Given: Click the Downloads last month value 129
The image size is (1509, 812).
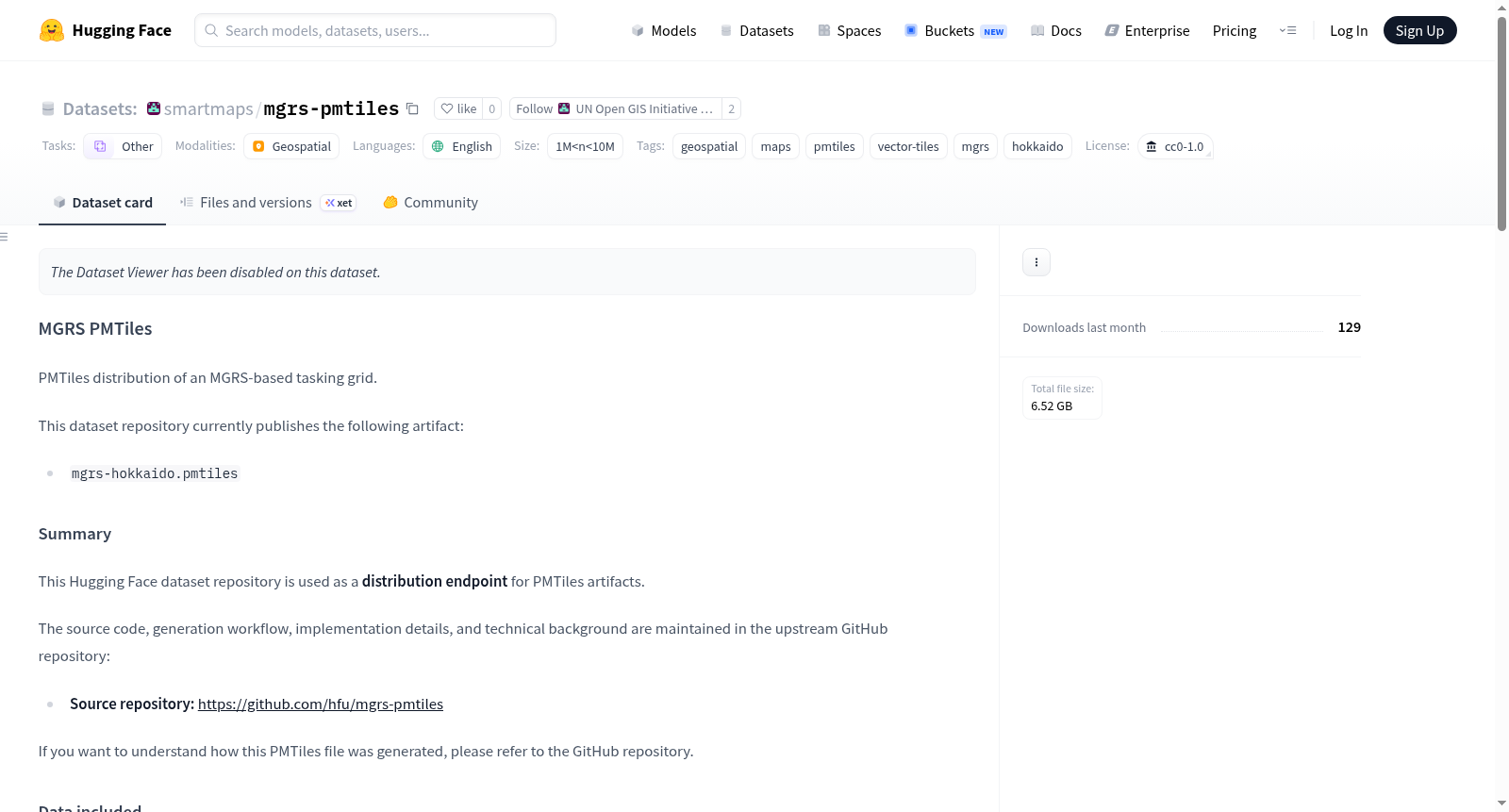Looking at the screenshot, I should [x=1349, y=327].
